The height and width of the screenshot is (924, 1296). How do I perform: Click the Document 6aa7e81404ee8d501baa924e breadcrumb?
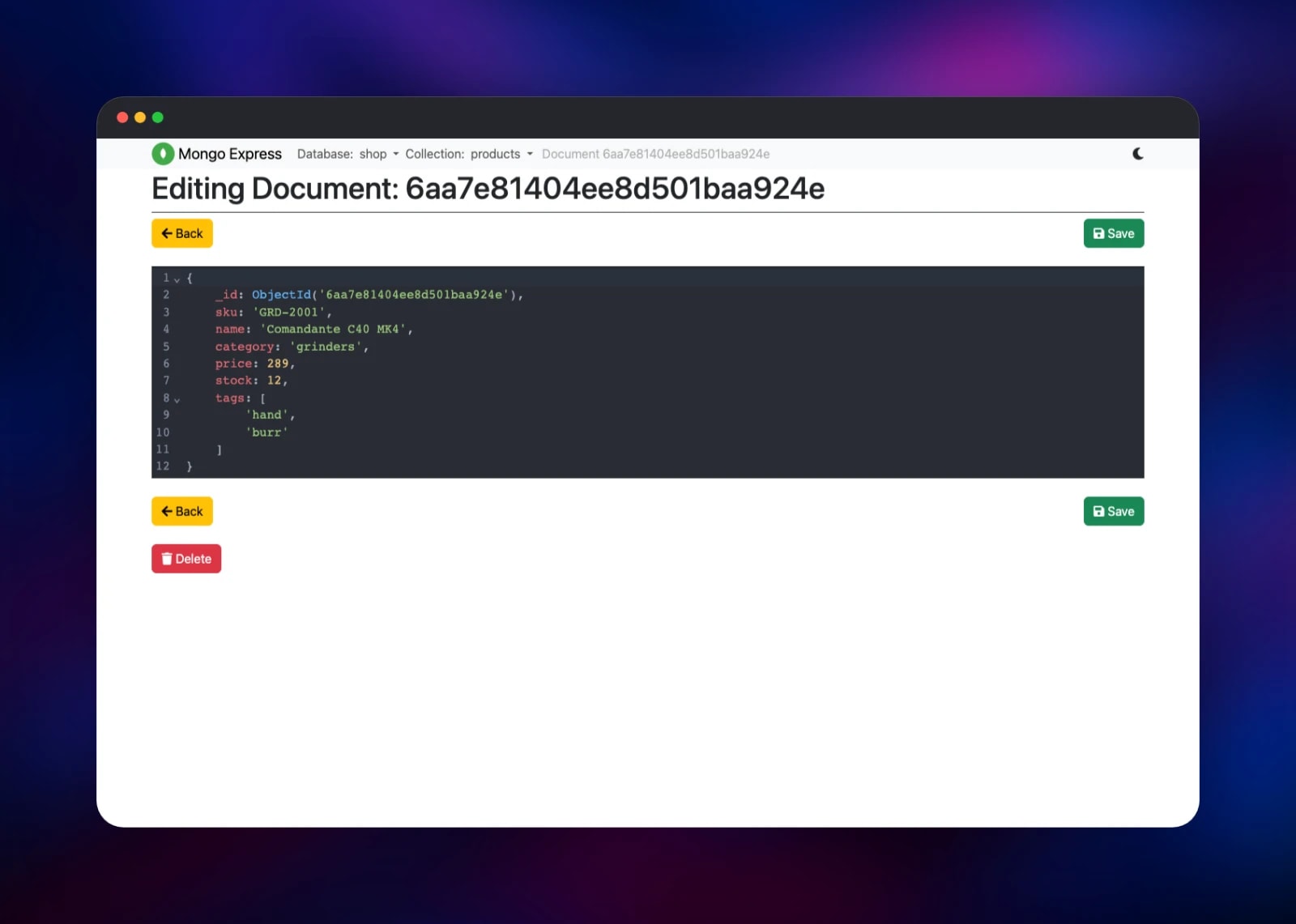(x=655, y=154)
